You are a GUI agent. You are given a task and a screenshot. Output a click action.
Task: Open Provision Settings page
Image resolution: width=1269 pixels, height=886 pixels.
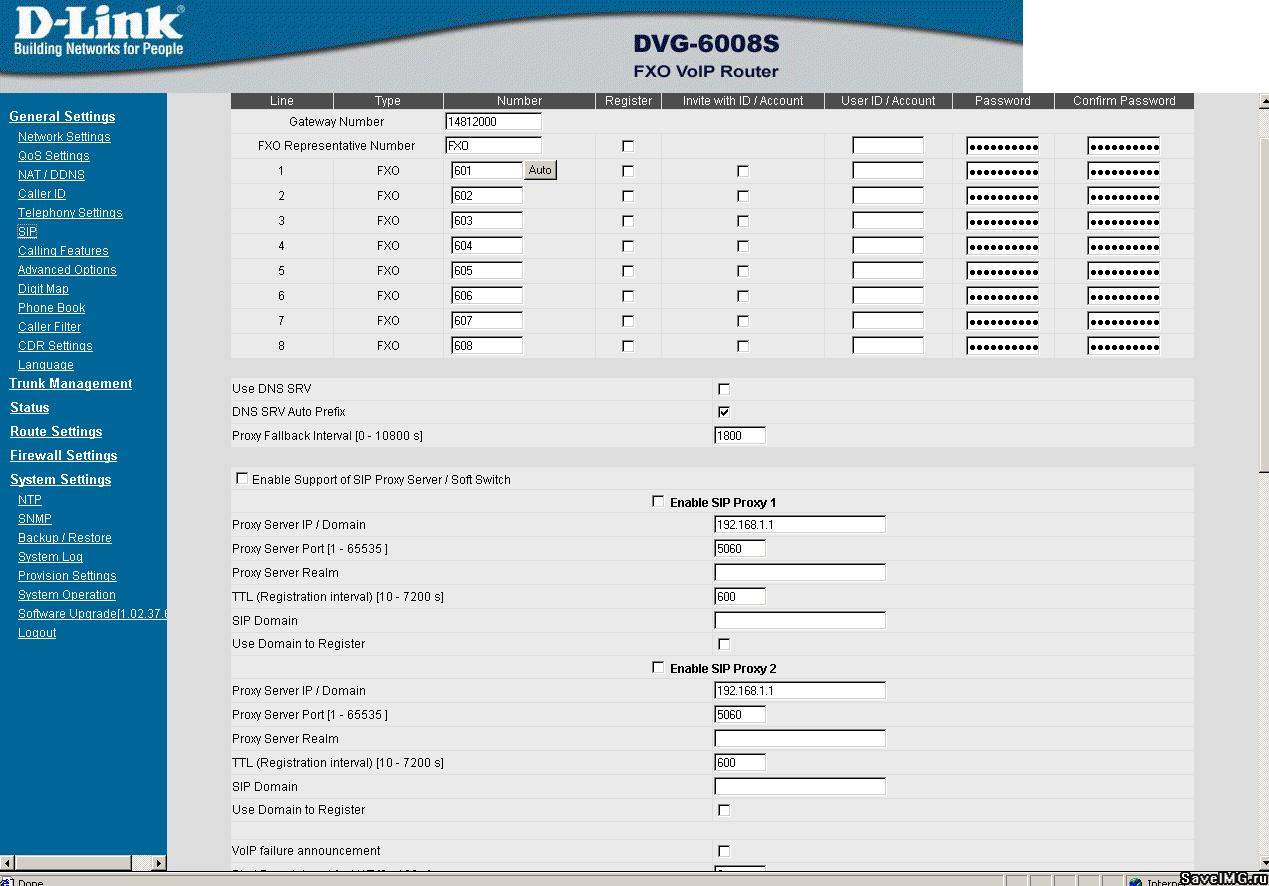click(x=67, y=576)
